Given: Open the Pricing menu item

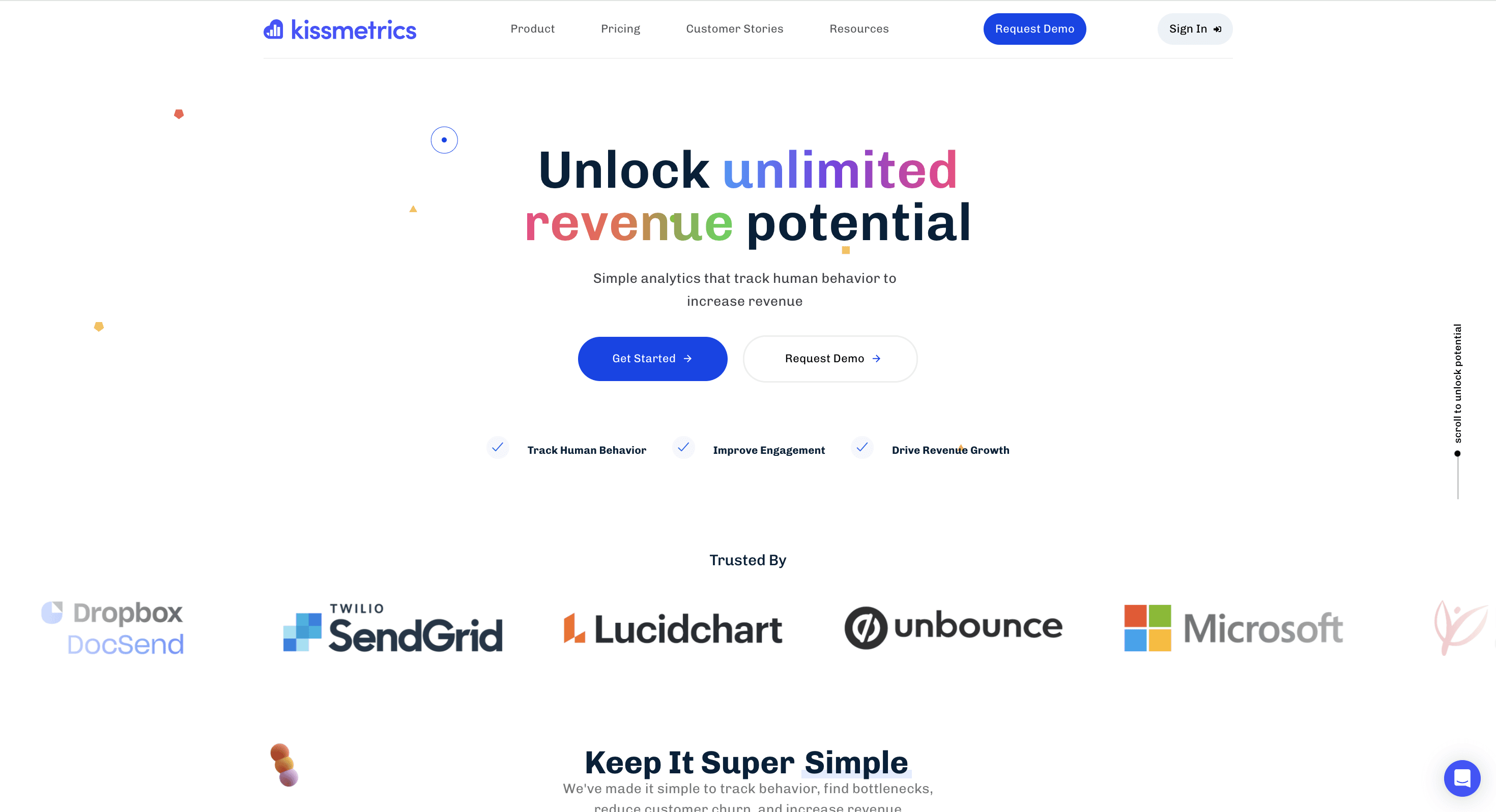Looking at the screenshot, I should tap(620, 29).
